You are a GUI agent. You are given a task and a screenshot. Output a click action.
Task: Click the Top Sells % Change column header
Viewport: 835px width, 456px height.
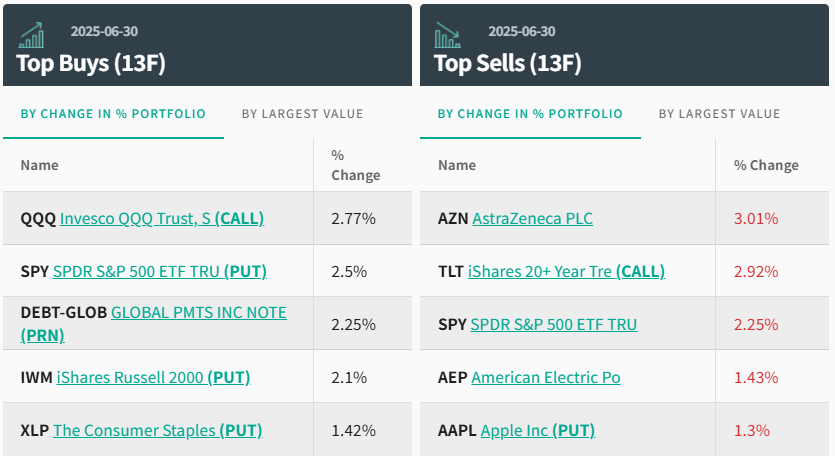766,165
